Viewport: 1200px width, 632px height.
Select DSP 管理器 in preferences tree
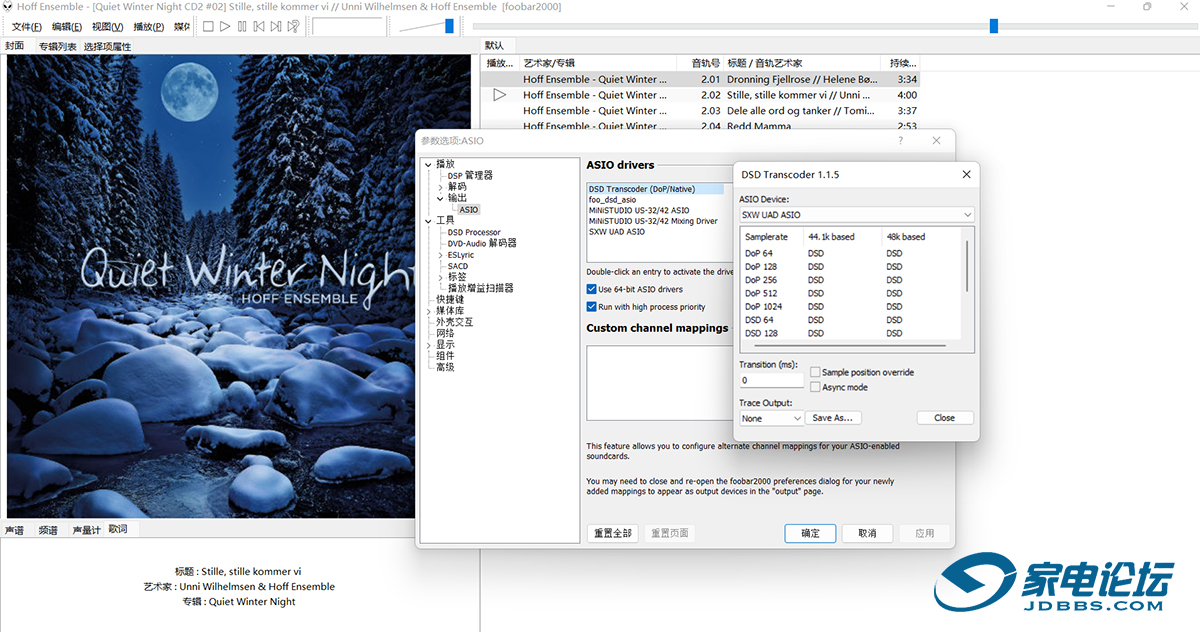click(470, 175)
